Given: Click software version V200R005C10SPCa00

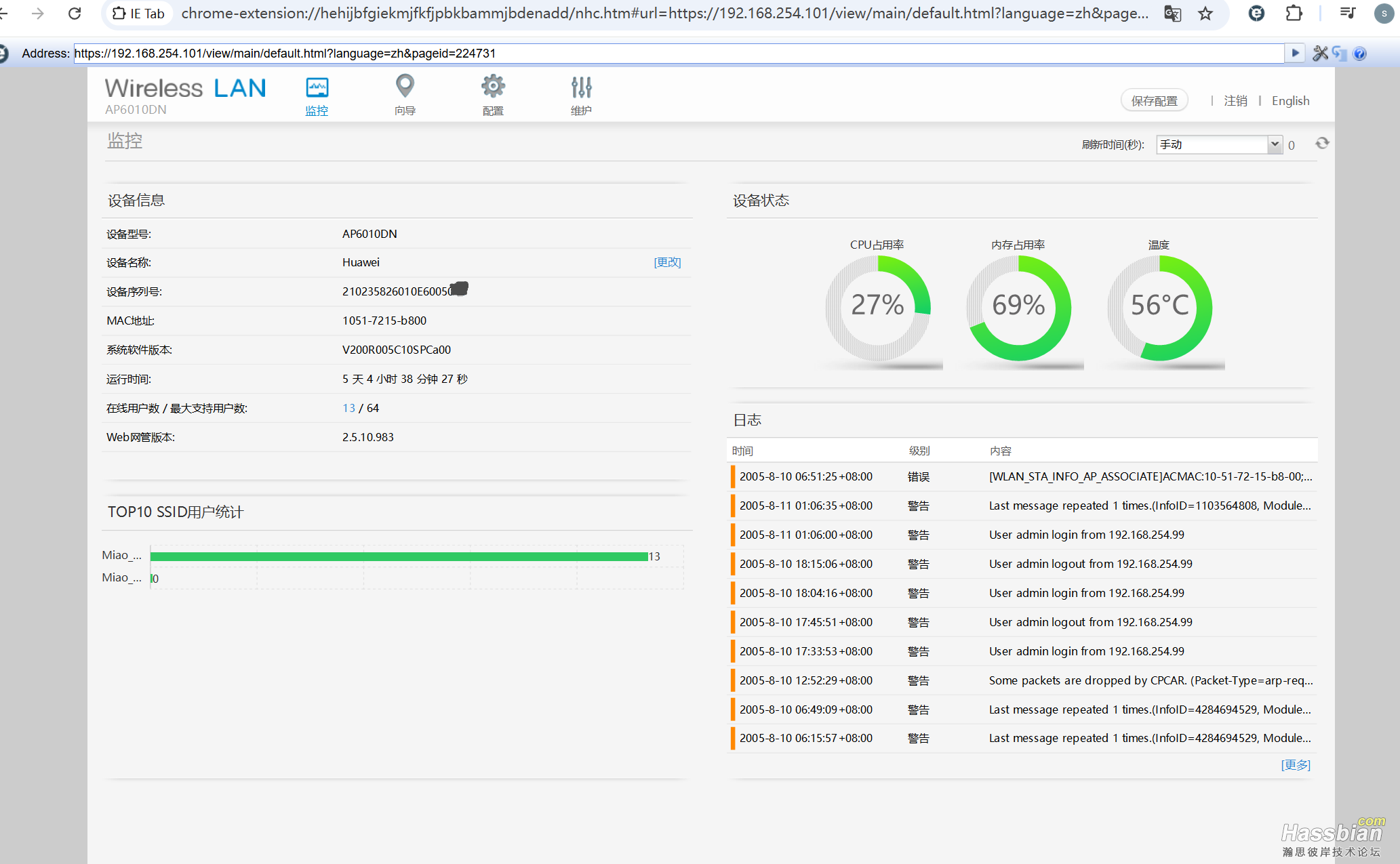Looking at the screenshot, I should (x=396, y=350).
